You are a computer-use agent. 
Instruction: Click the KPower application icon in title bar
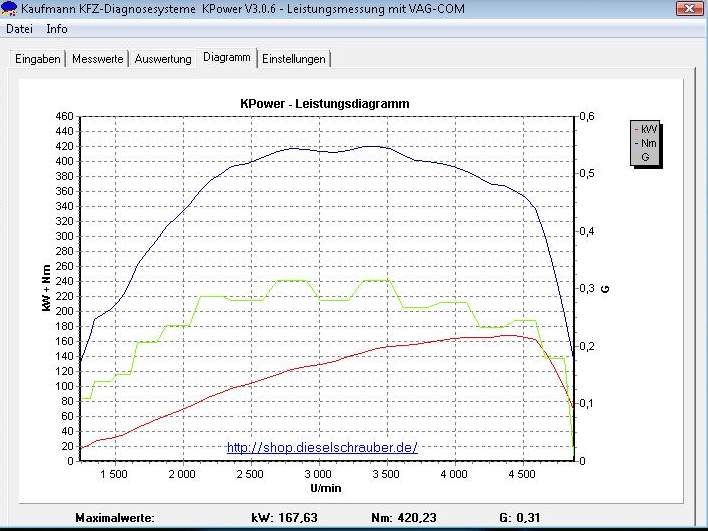pos(10,9)
